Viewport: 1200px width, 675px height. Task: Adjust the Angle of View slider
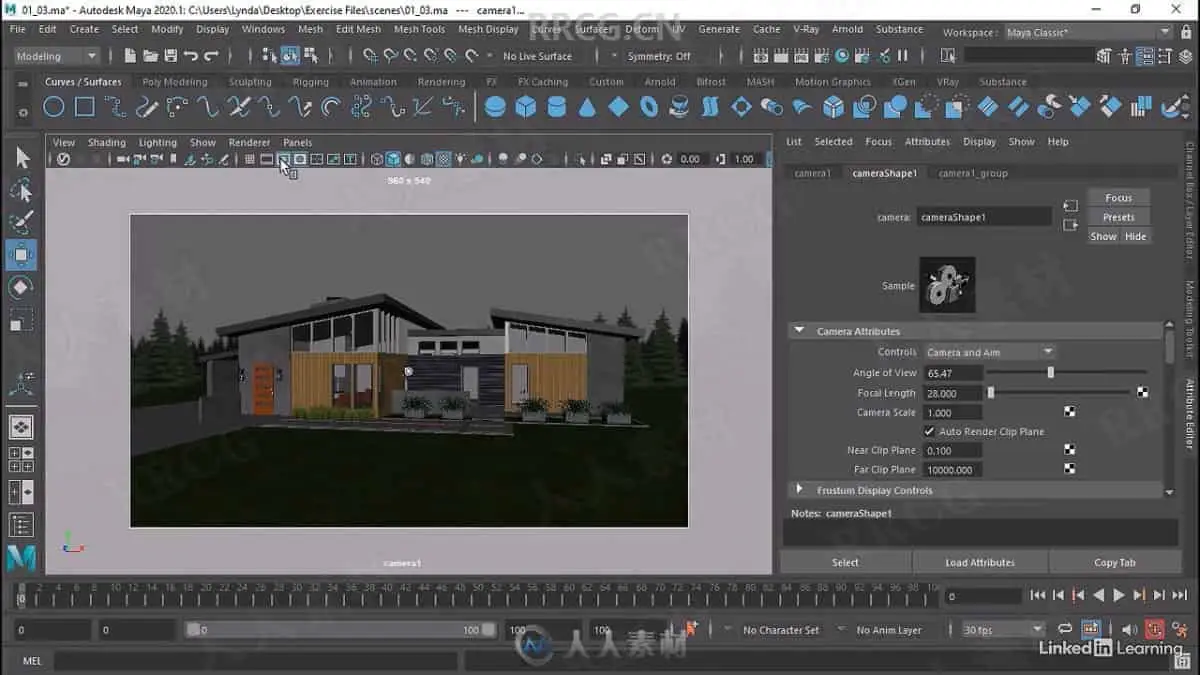(x=1050, y=373)
